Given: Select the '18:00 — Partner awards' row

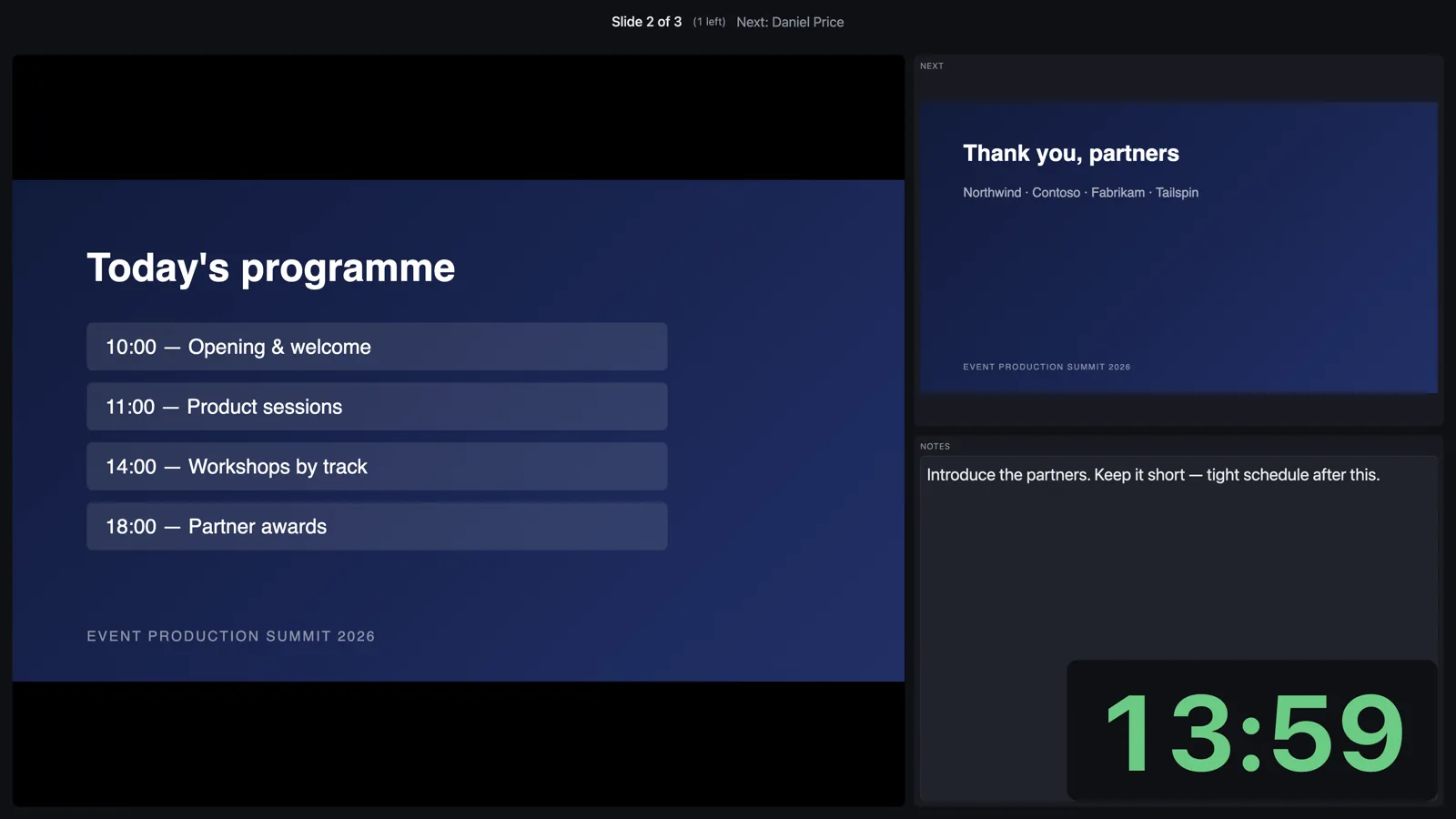Looking at the screenshot, I should coord(377,527).
